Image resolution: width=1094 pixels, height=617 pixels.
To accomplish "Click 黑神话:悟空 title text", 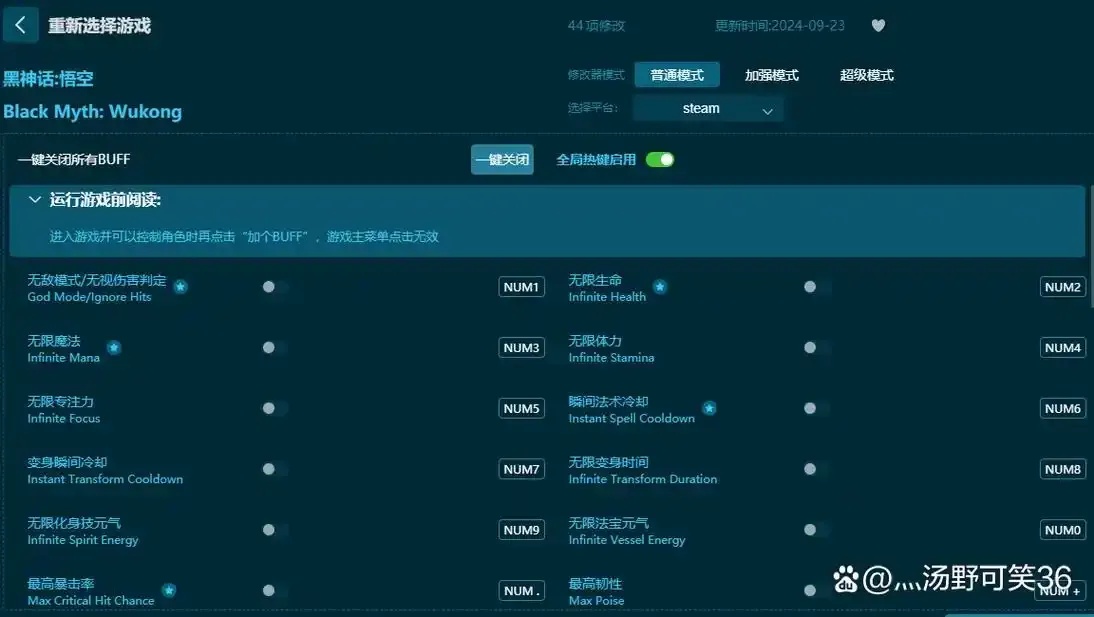I will (x=49, y=79).
